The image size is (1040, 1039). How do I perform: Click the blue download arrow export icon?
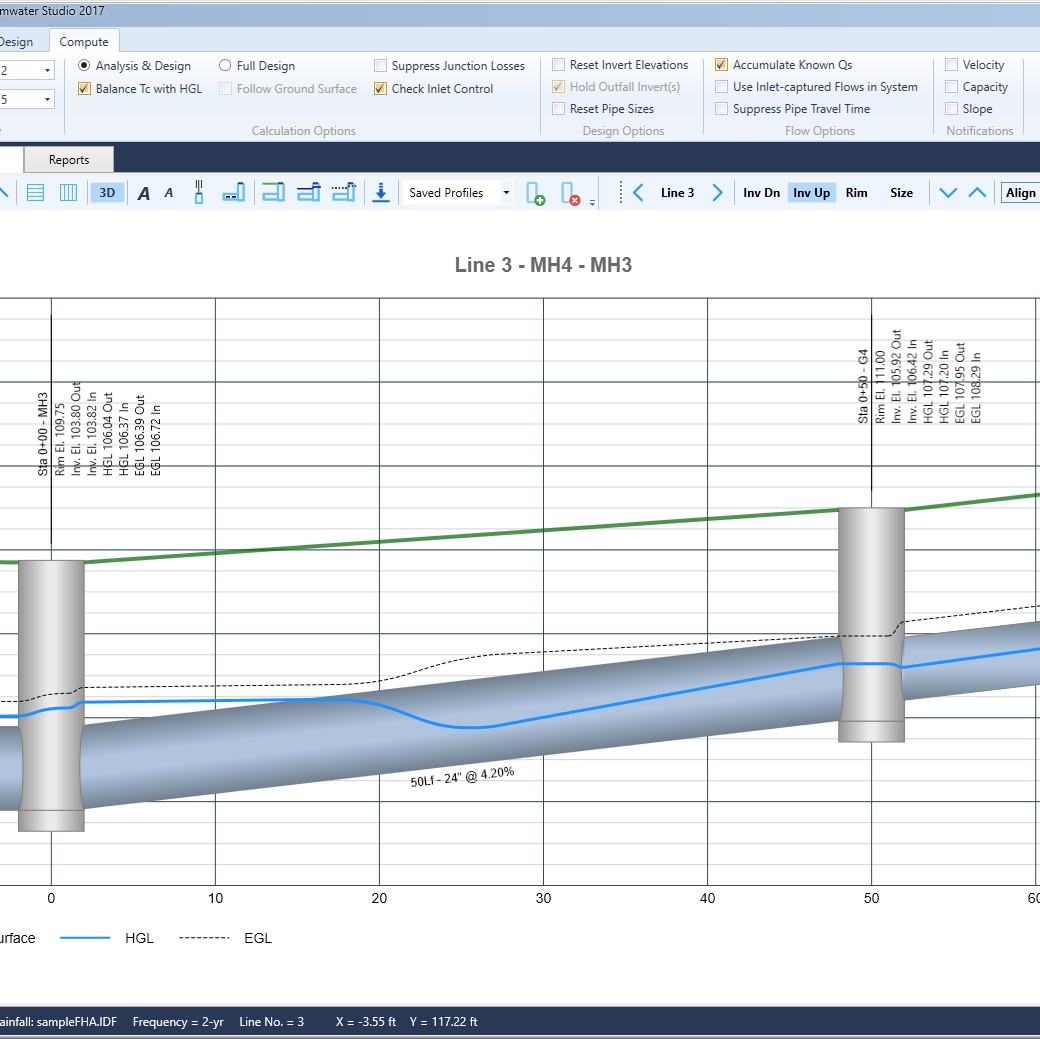[x=380, y=193]
